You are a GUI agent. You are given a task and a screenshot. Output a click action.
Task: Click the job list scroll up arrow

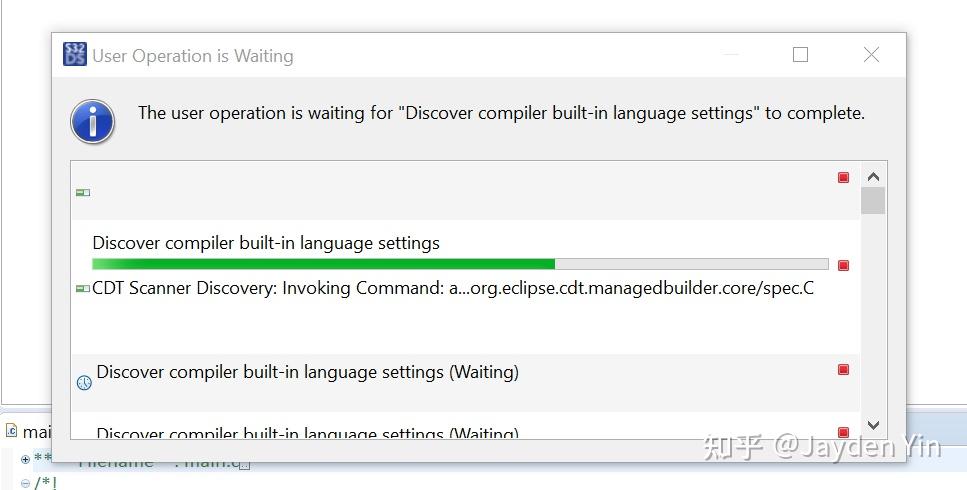click(873, 177)
